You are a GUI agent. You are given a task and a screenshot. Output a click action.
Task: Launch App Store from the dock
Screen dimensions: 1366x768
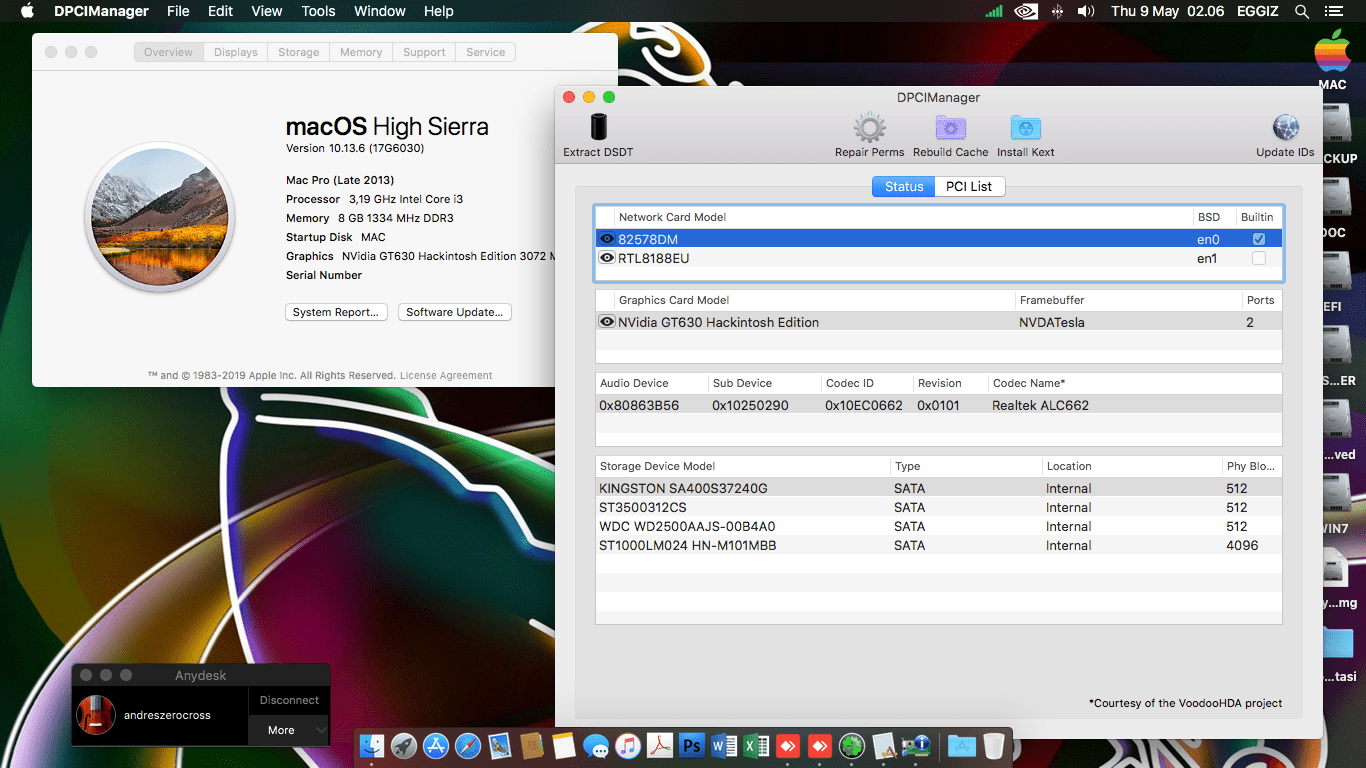click(x=436, y=746)
